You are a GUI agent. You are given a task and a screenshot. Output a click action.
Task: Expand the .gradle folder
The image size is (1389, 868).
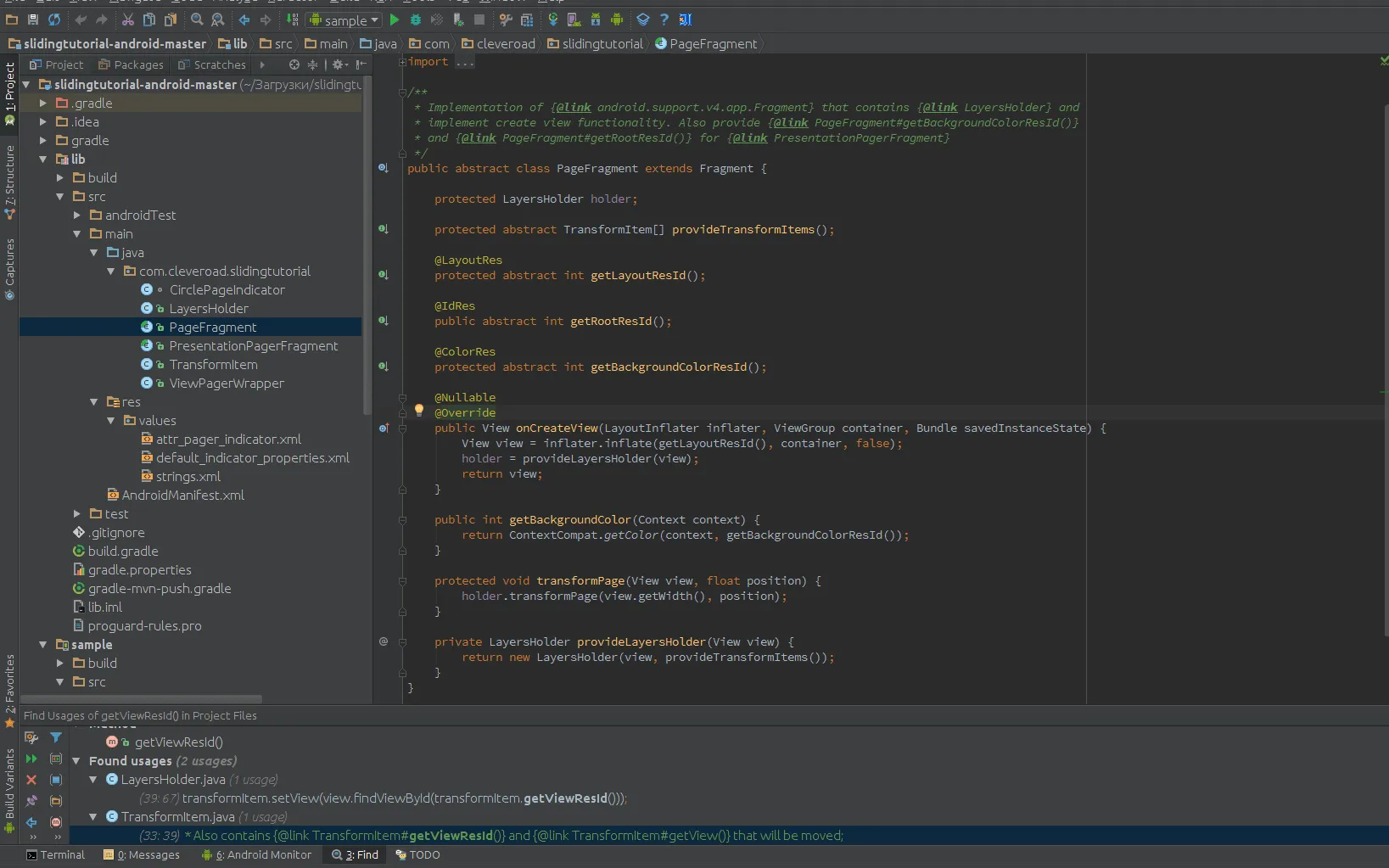43,103
